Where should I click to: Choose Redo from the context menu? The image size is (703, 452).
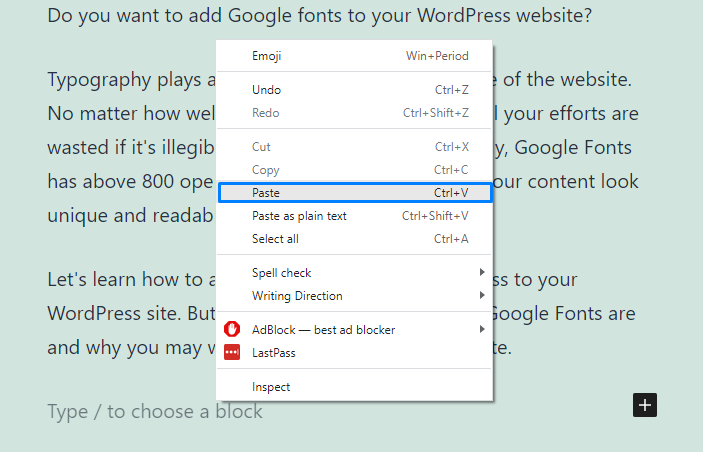coord(355,113)
